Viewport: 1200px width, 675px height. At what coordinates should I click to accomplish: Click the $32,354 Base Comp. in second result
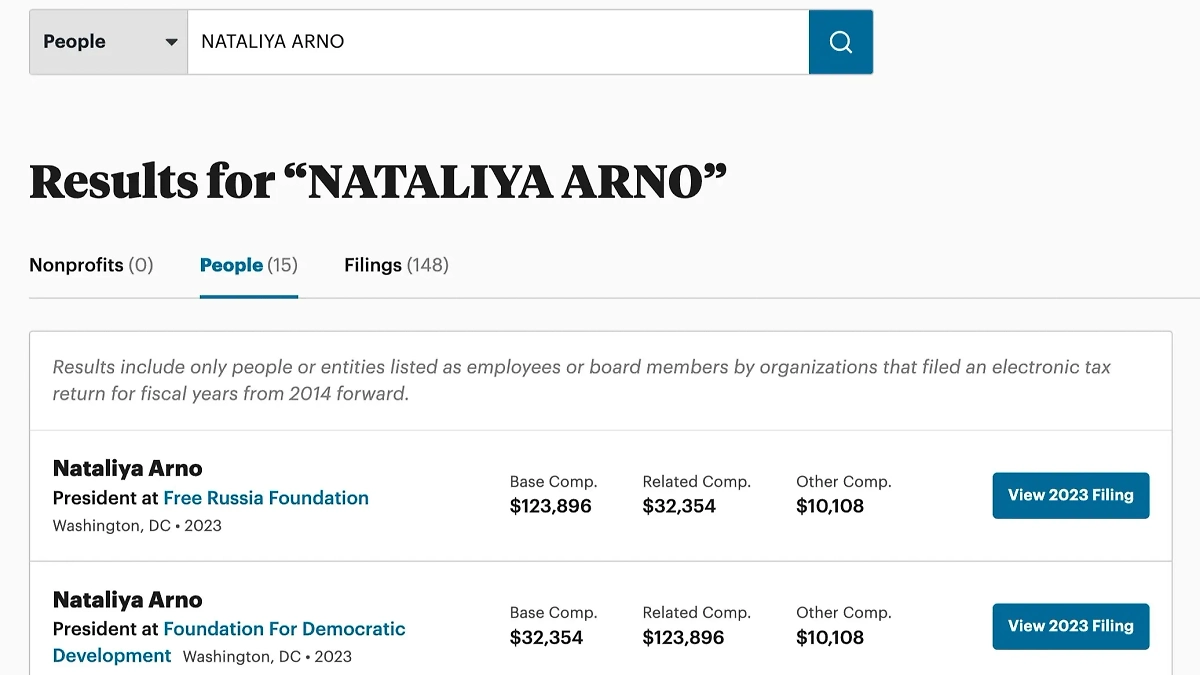546,637
